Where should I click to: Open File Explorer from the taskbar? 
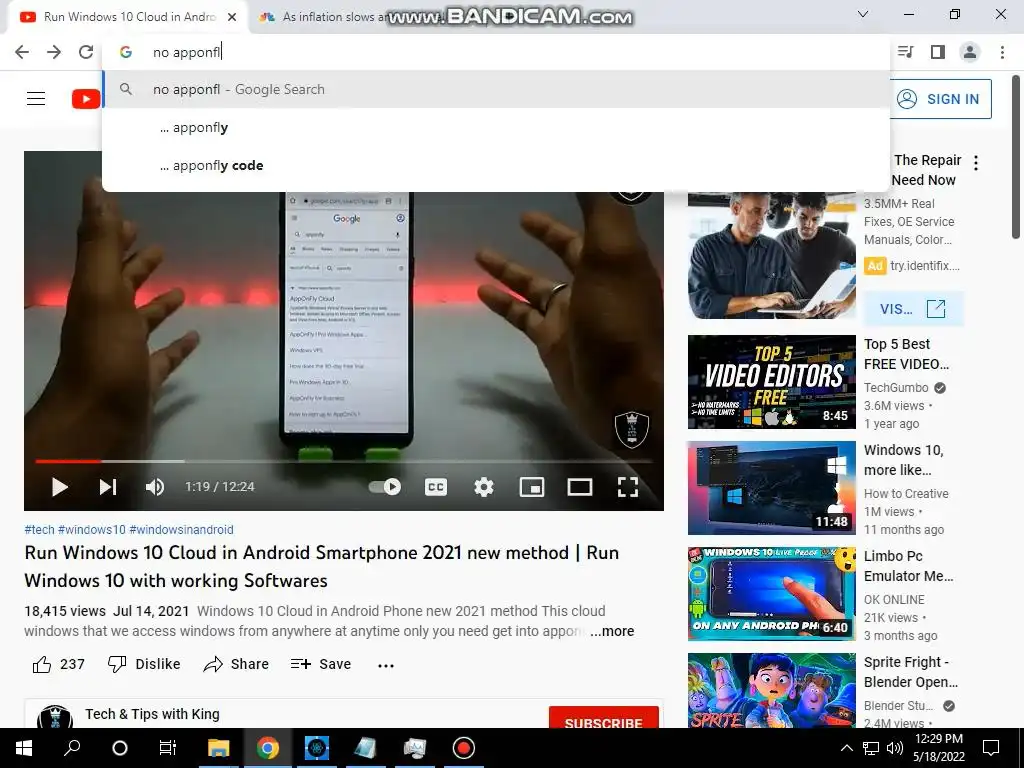[219, 748]
